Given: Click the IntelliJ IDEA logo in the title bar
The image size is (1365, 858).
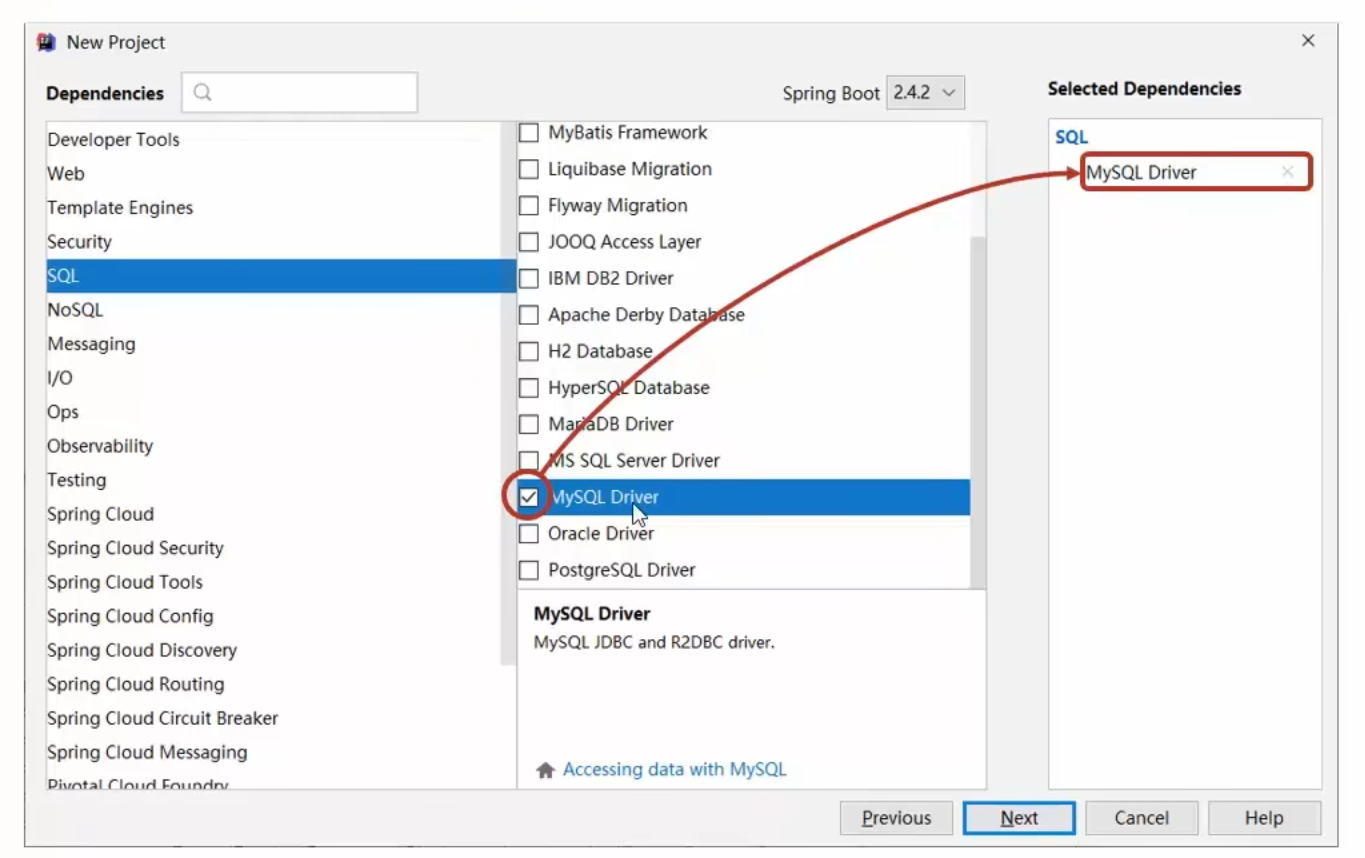Looking at the screenshot, I should click(x=46, y=42).
